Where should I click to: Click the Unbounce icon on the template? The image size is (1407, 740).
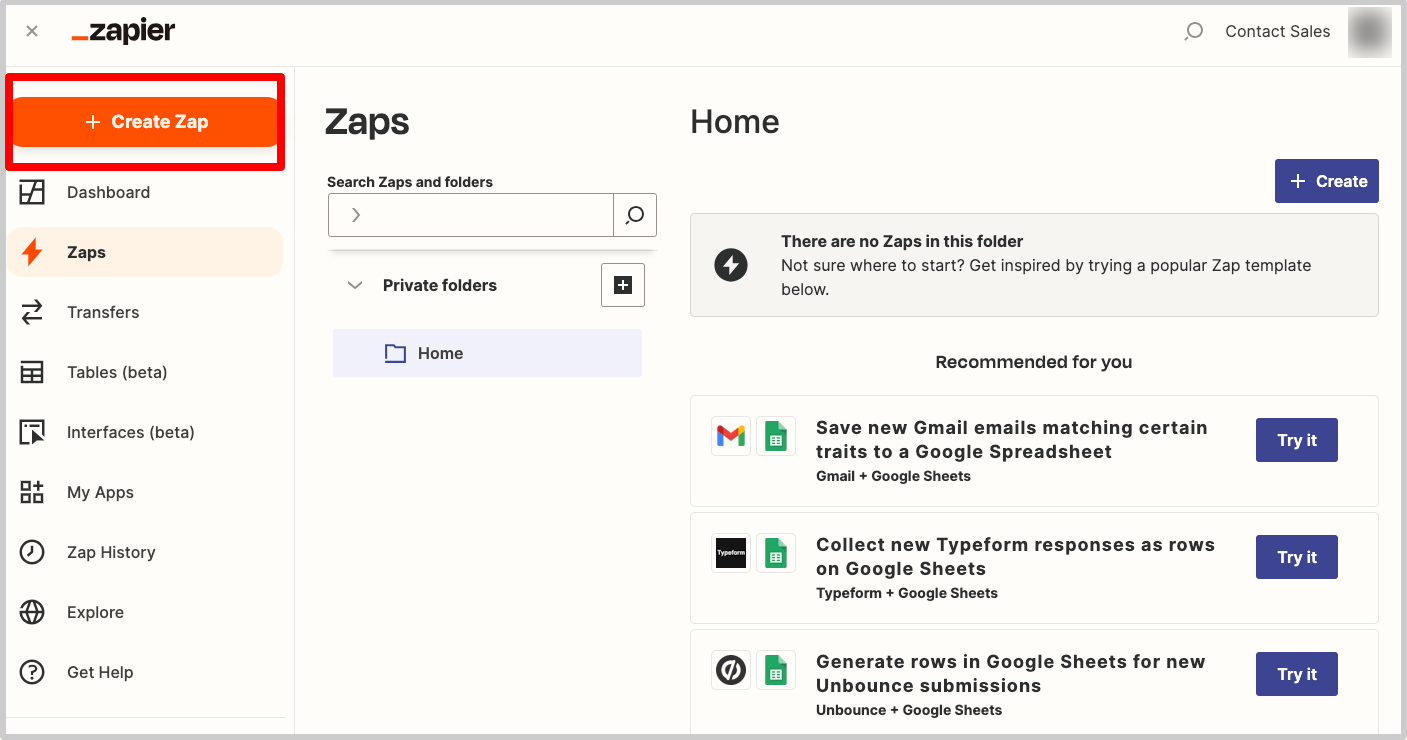click(x=731, y=670)
